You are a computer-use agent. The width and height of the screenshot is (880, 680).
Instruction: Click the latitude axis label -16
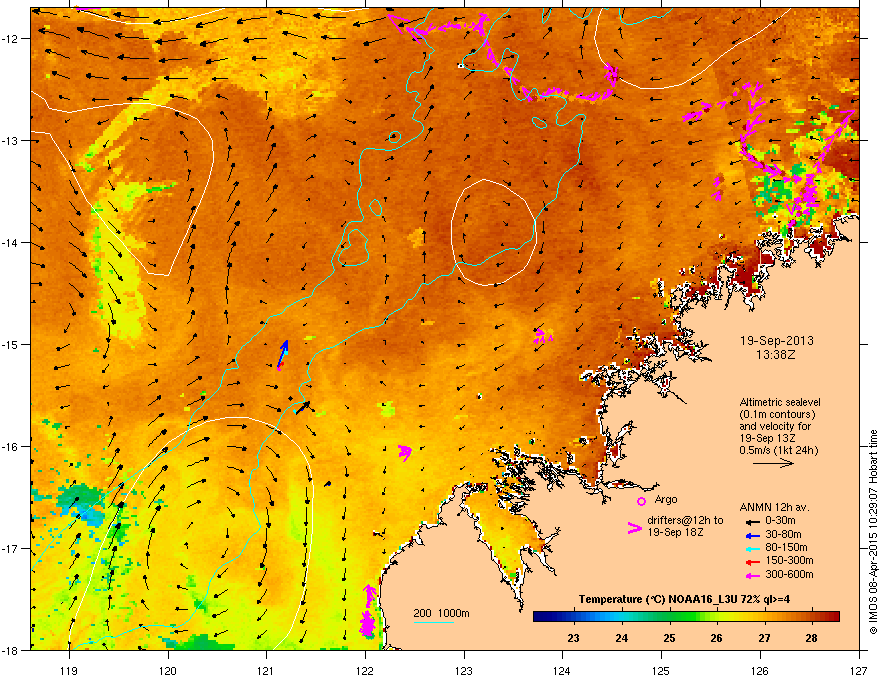pyautogui.click(x=11, y=446)
